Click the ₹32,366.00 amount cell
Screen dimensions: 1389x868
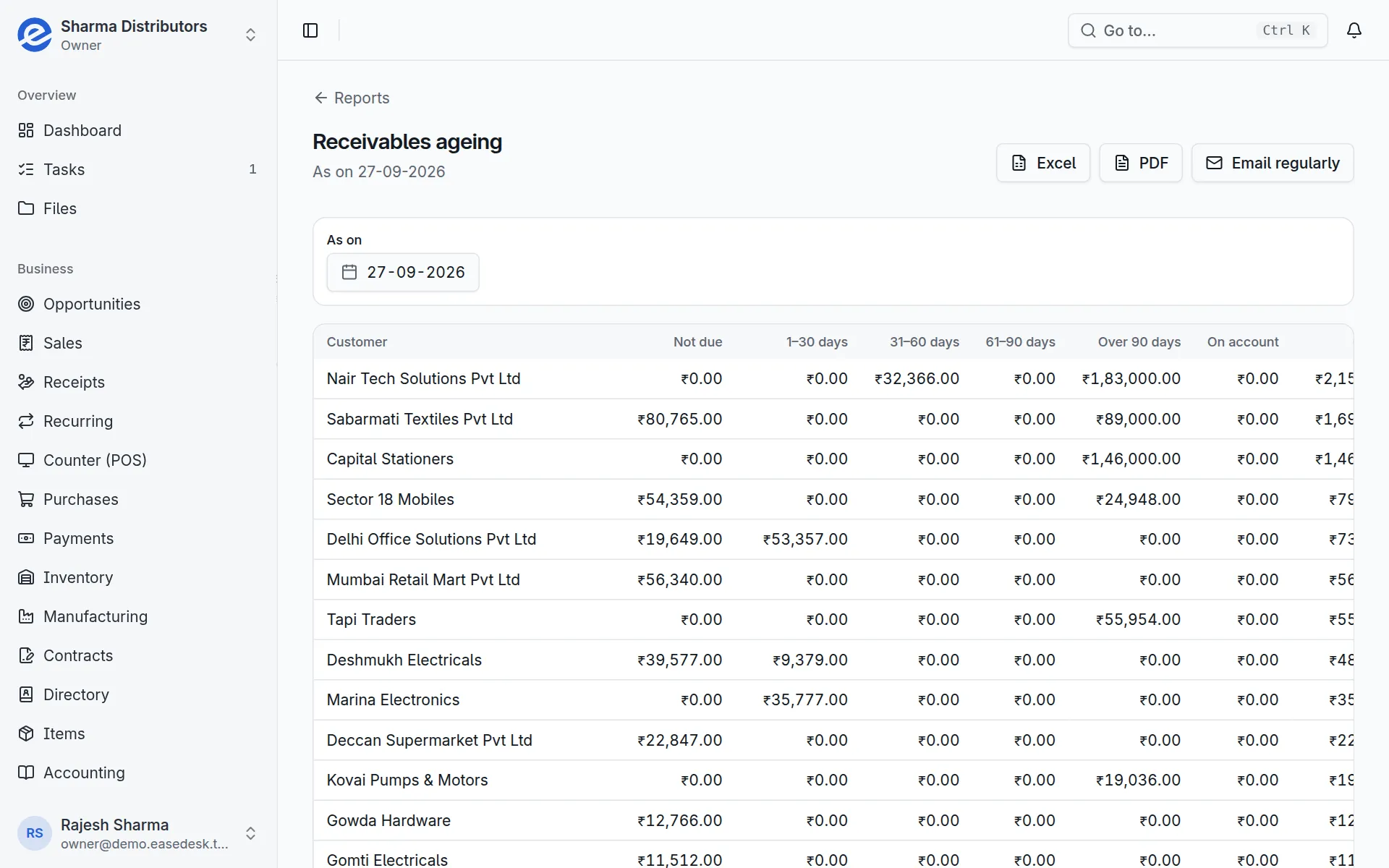(917, 379)
